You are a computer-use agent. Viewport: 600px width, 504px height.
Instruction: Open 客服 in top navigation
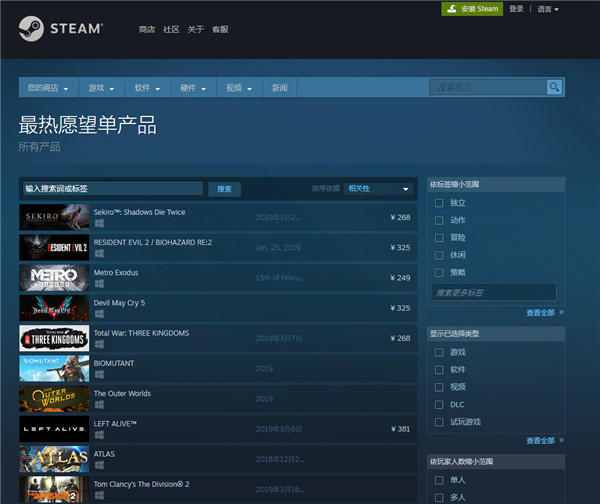pyautogui.click(x=220, y=29)
